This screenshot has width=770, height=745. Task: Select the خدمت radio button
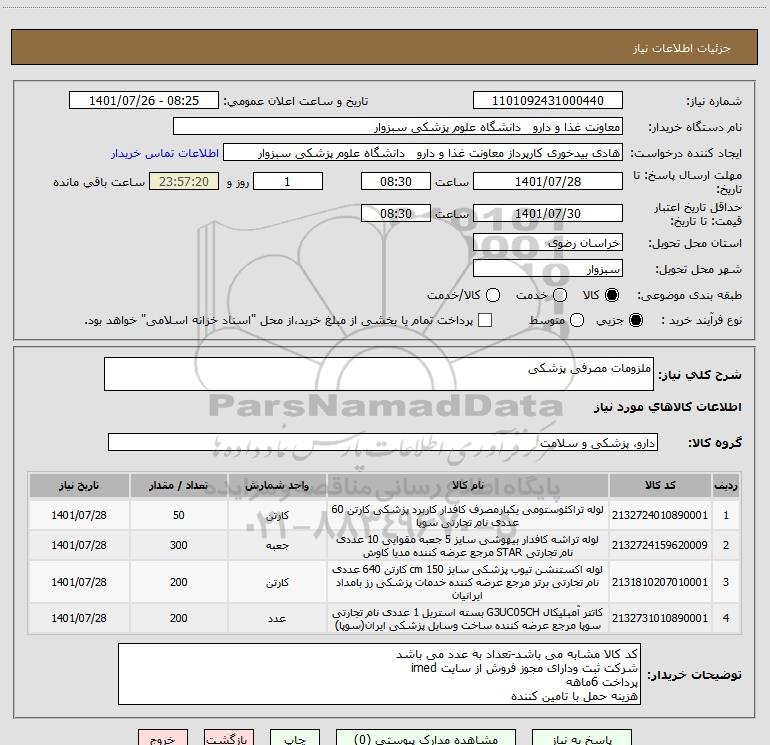560,295
